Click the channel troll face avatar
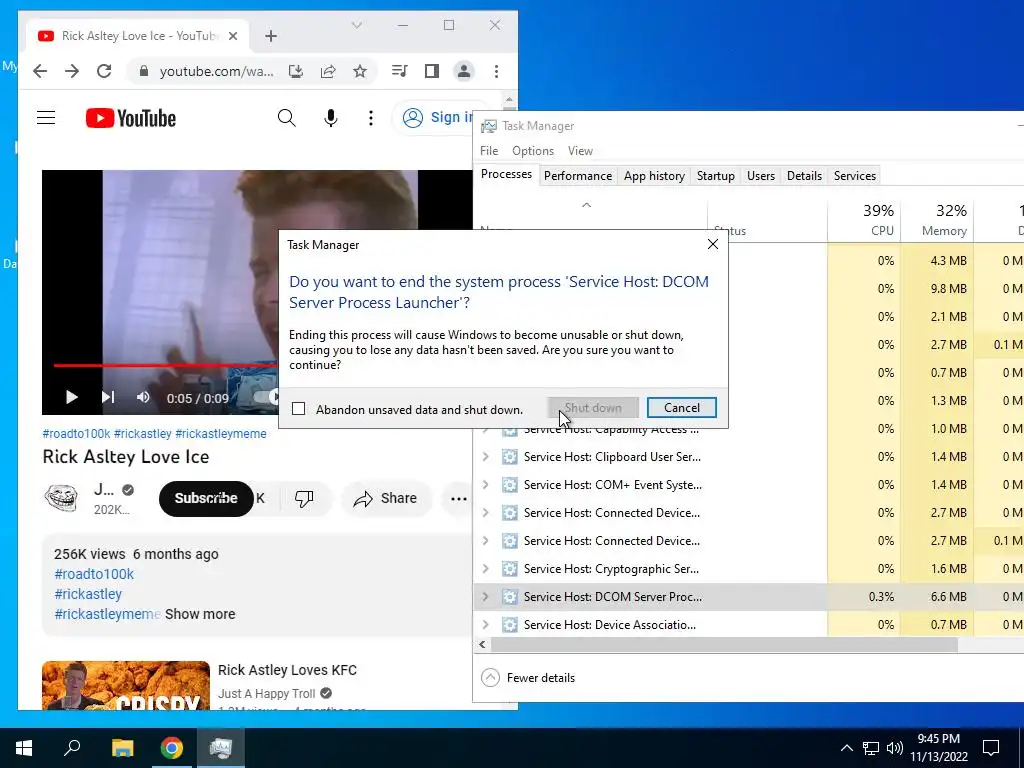 [61, 498]
